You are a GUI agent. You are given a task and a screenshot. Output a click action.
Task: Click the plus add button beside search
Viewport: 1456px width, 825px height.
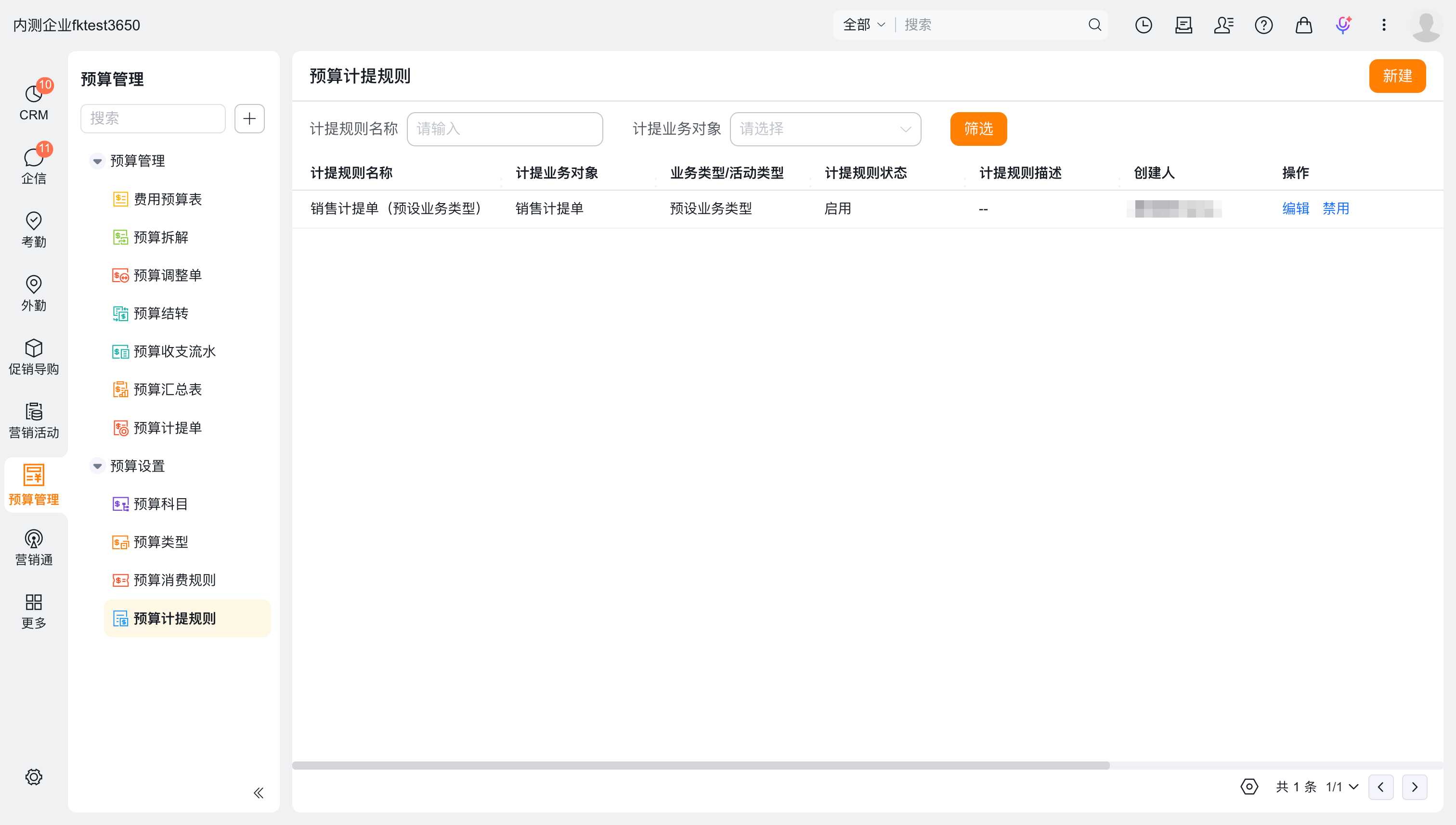(249, 118)
